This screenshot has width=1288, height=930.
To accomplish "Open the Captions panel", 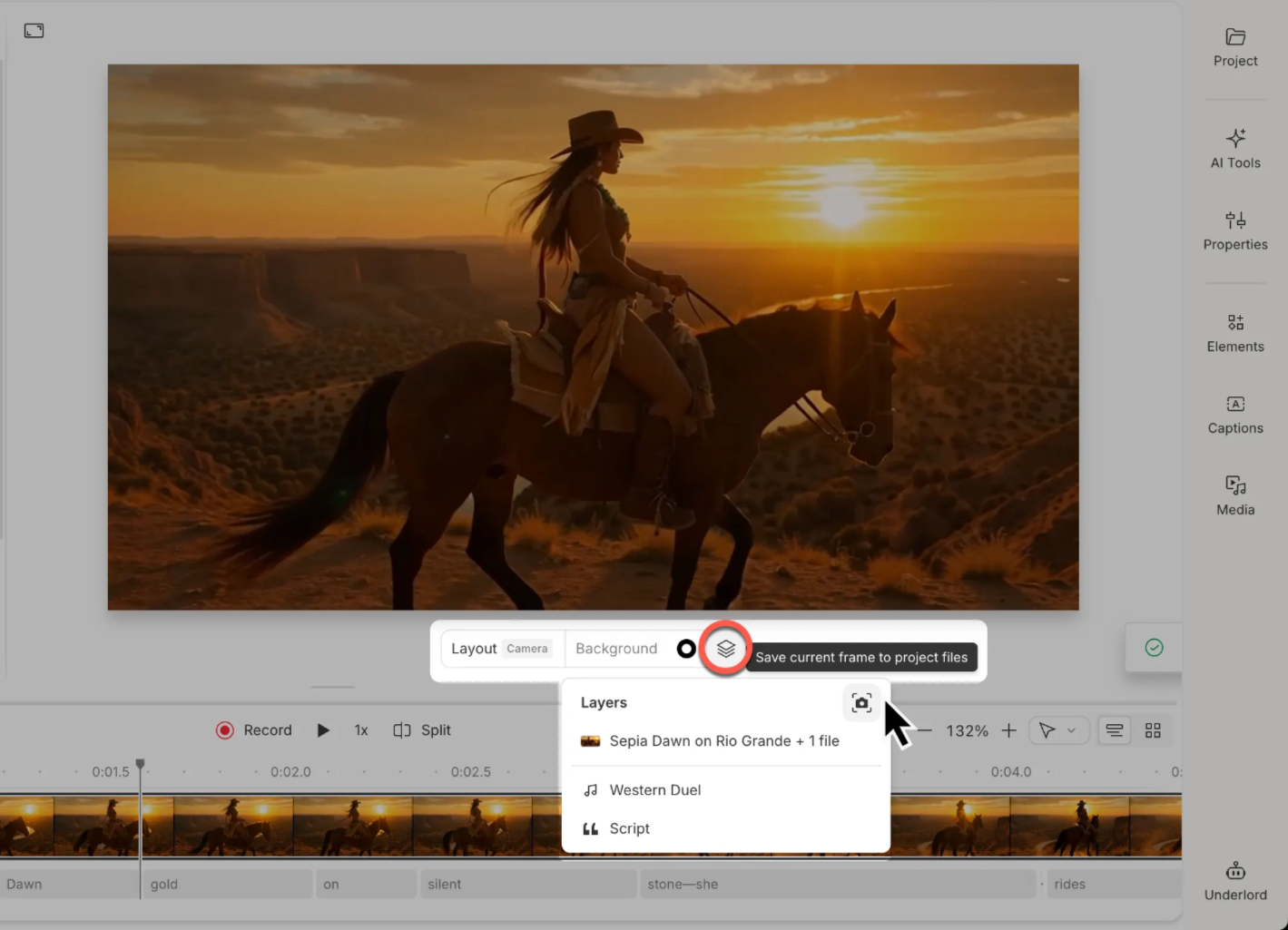I will click(x=1234, y=415).
